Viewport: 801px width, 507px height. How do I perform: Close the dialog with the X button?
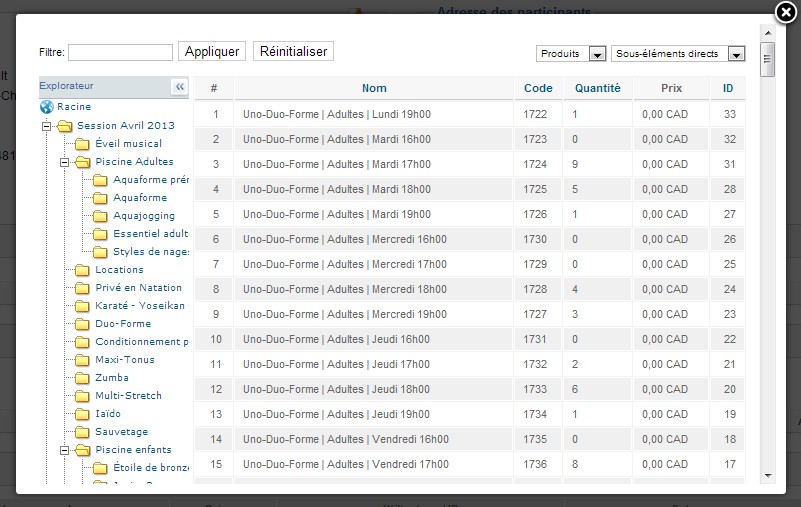[x=787, y=11]
